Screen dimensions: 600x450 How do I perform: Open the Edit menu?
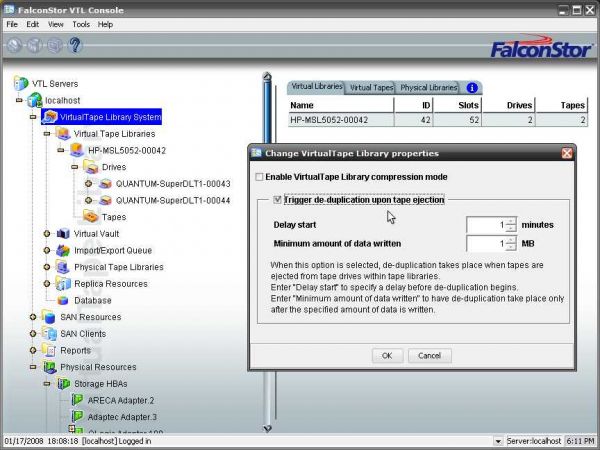pos(33,24)
